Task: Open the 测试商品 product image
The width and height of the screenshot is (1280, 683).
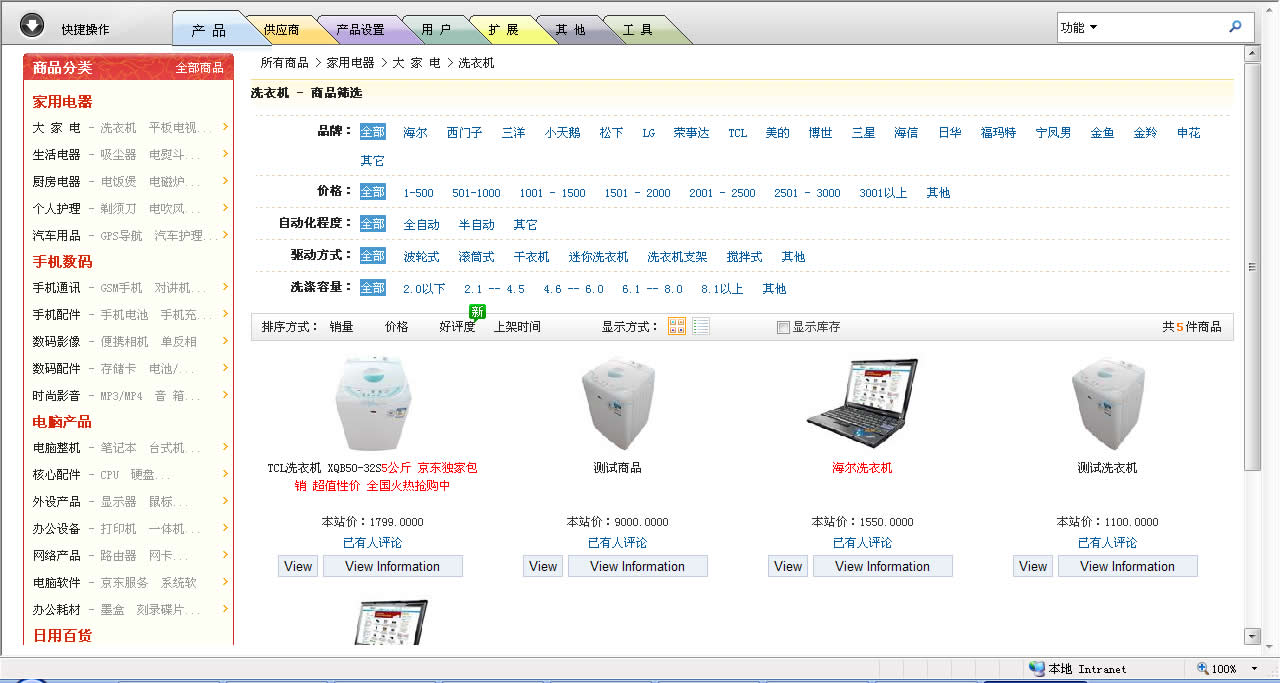Action: click(618, 403)
